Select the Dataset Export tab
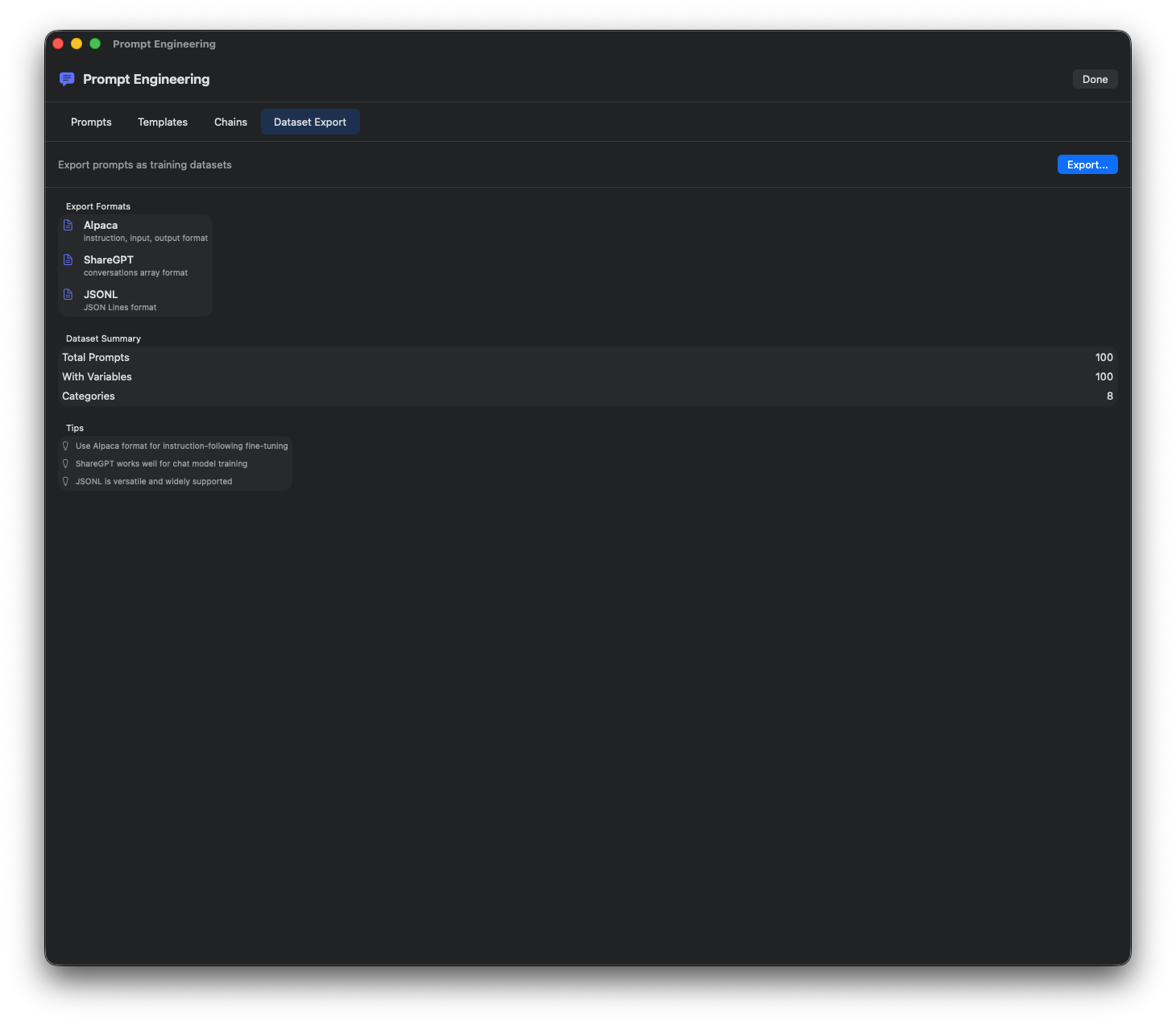Screen dimensions: 1176x1025 [310, 122]
